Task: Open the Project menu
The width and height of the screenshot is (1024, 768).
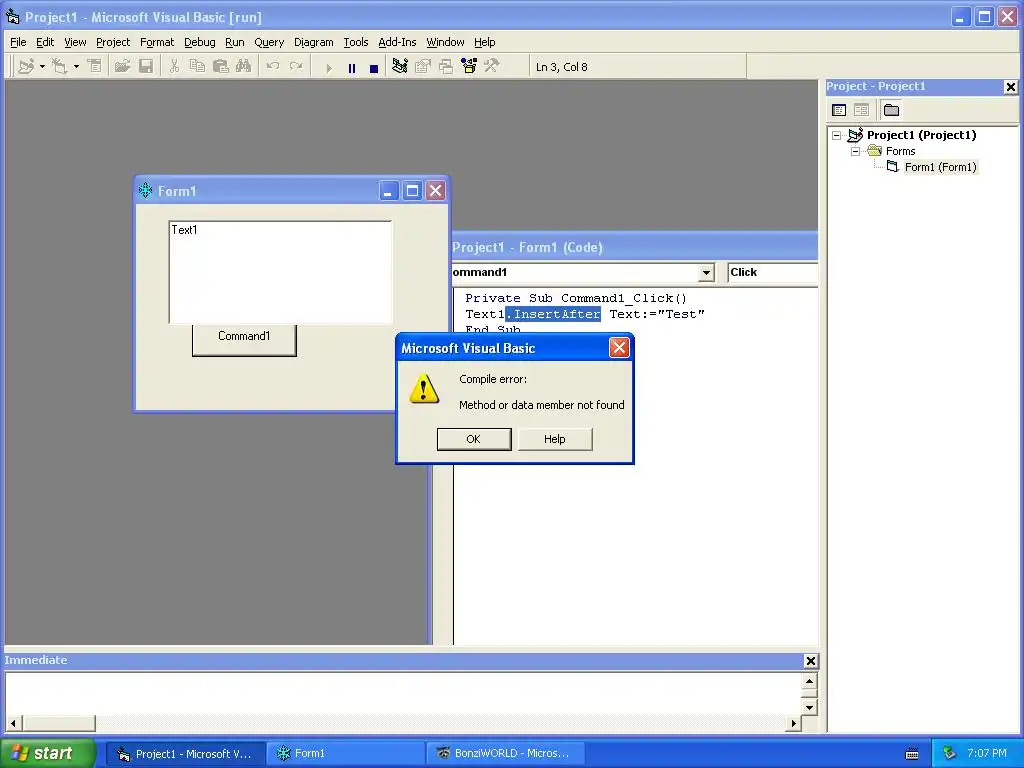Action: click(113, 42)
